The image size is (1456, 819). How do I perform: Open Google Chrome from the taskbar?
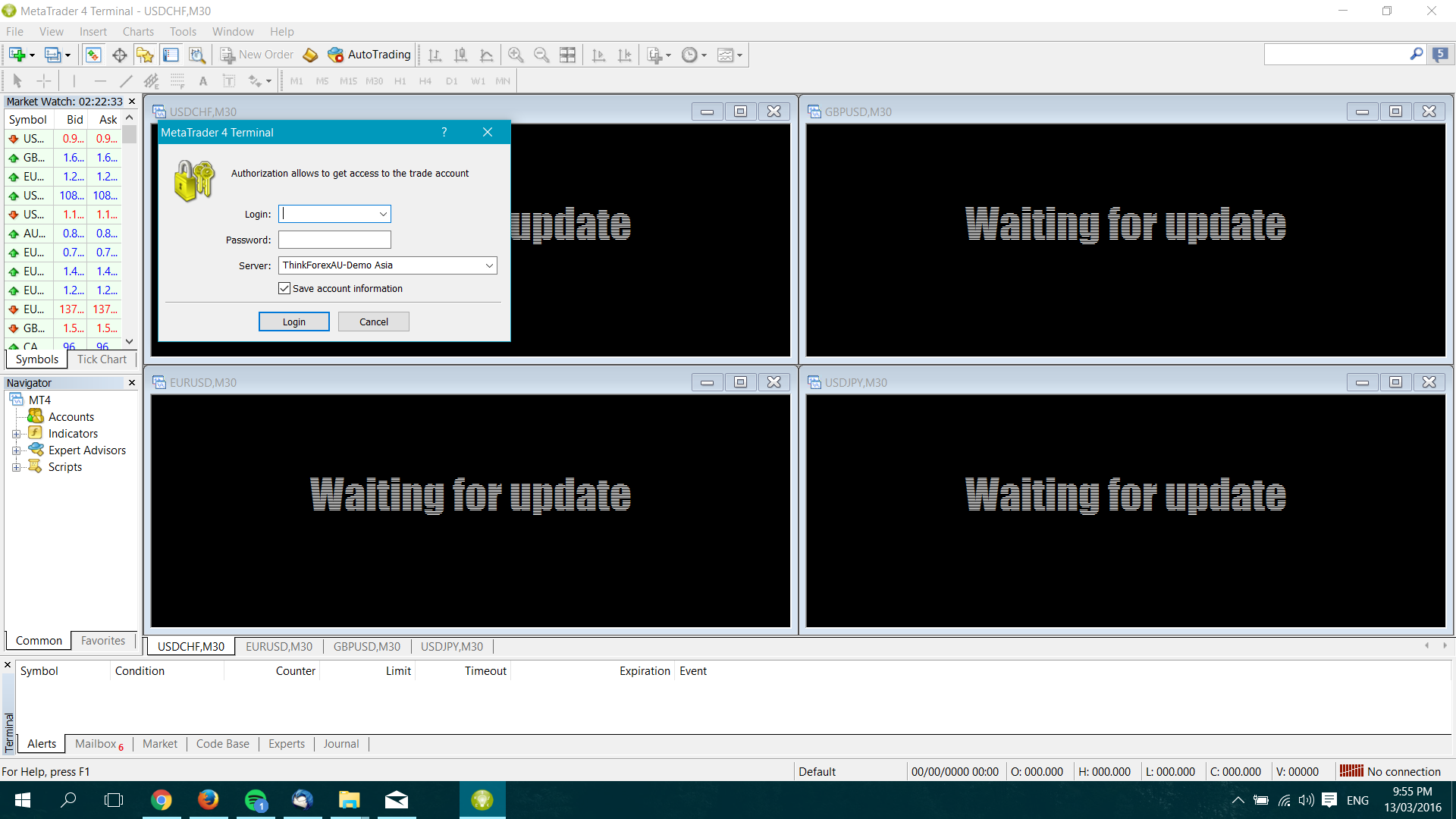point(161,800)
